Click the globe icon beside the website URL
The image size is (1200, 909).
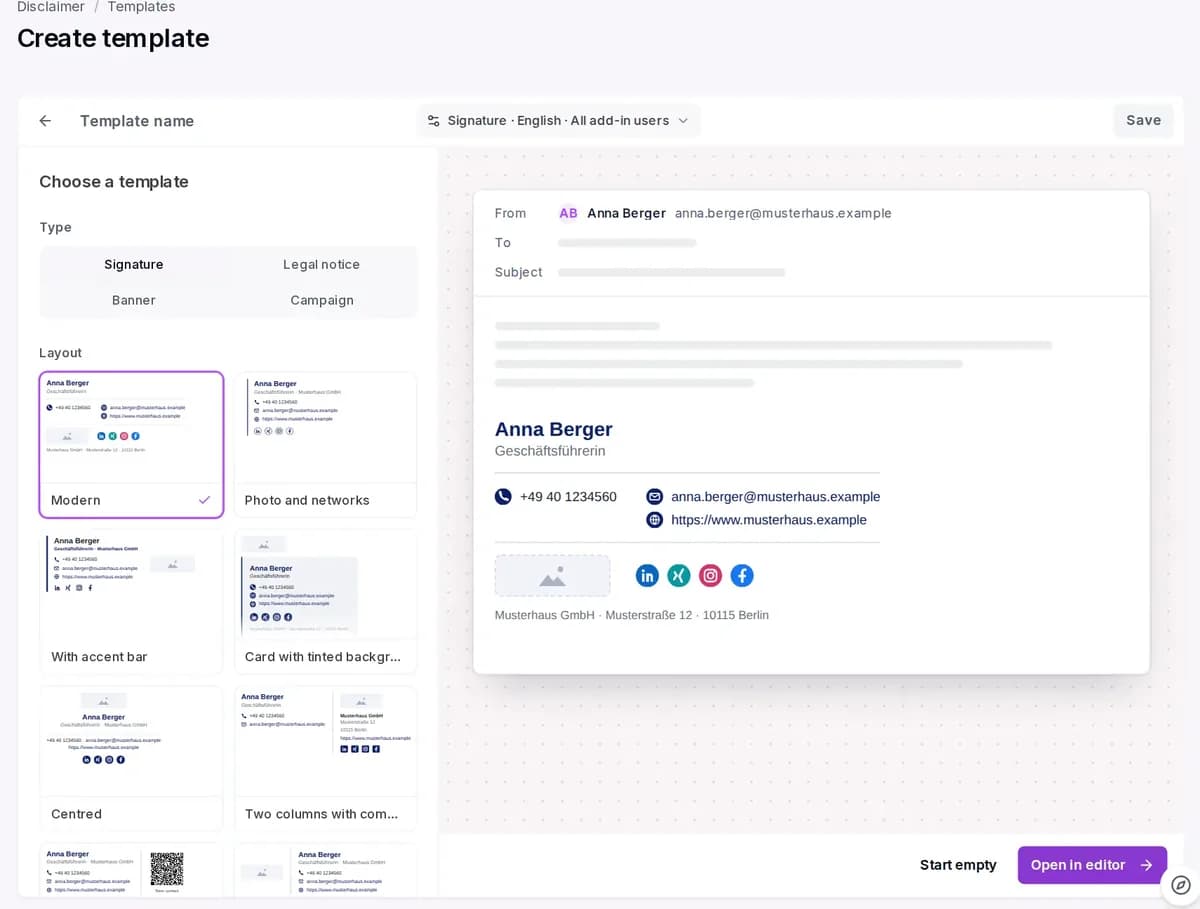(x=655, y=520)
